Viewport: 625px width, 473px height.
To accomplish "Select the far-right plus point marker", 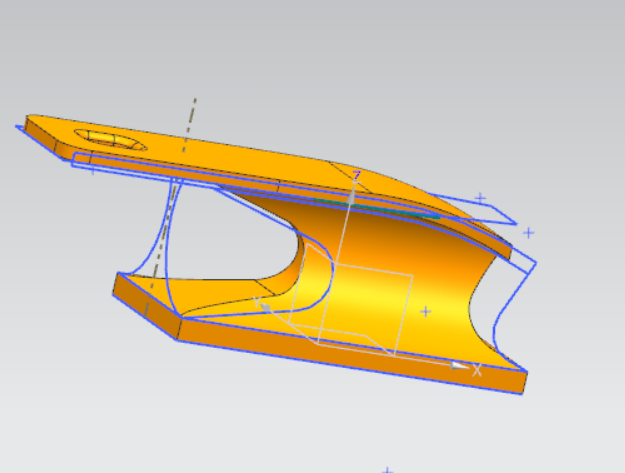I will [x=528, y=232].
